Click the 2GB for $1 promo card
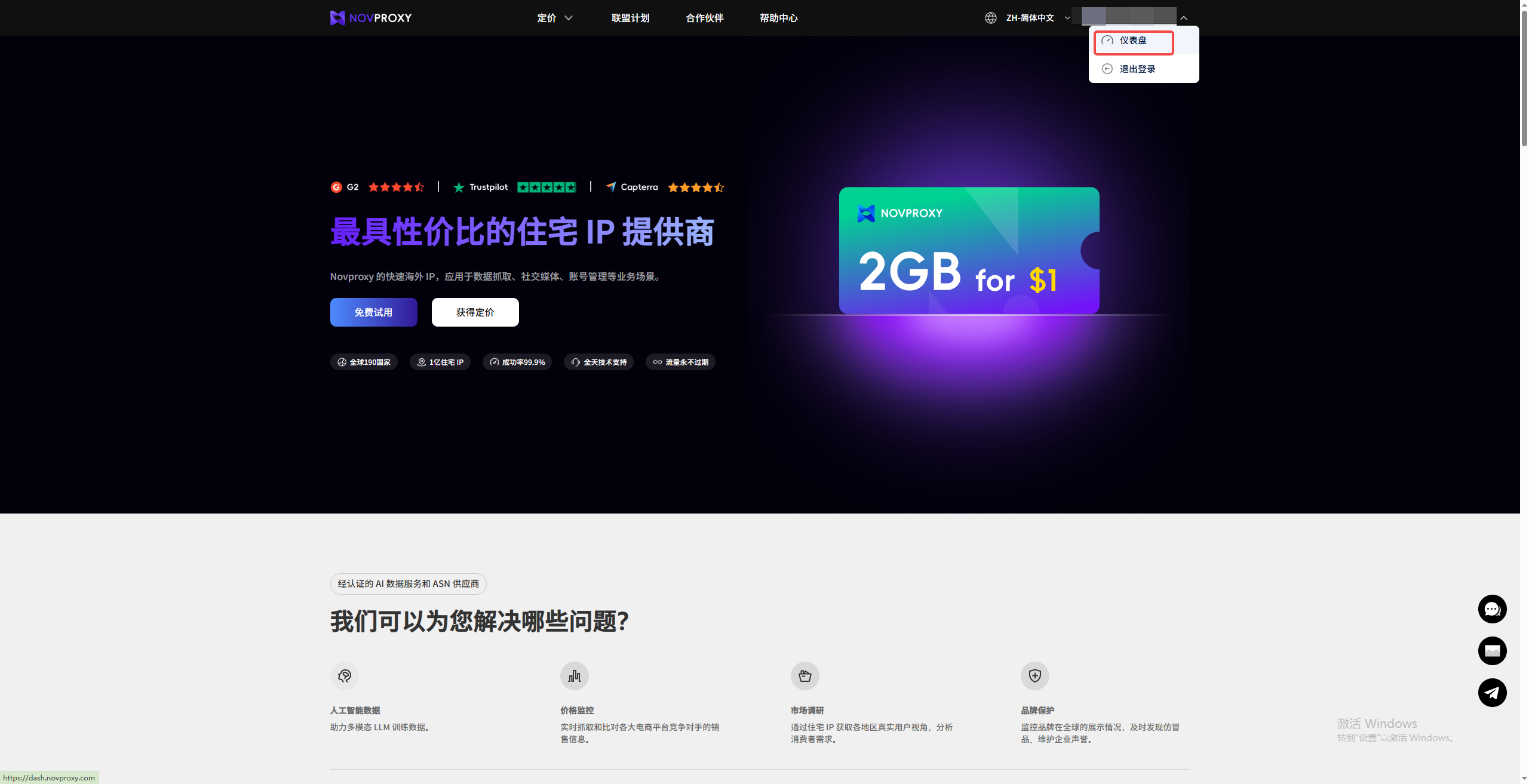1529x784 pixels. 969,251
